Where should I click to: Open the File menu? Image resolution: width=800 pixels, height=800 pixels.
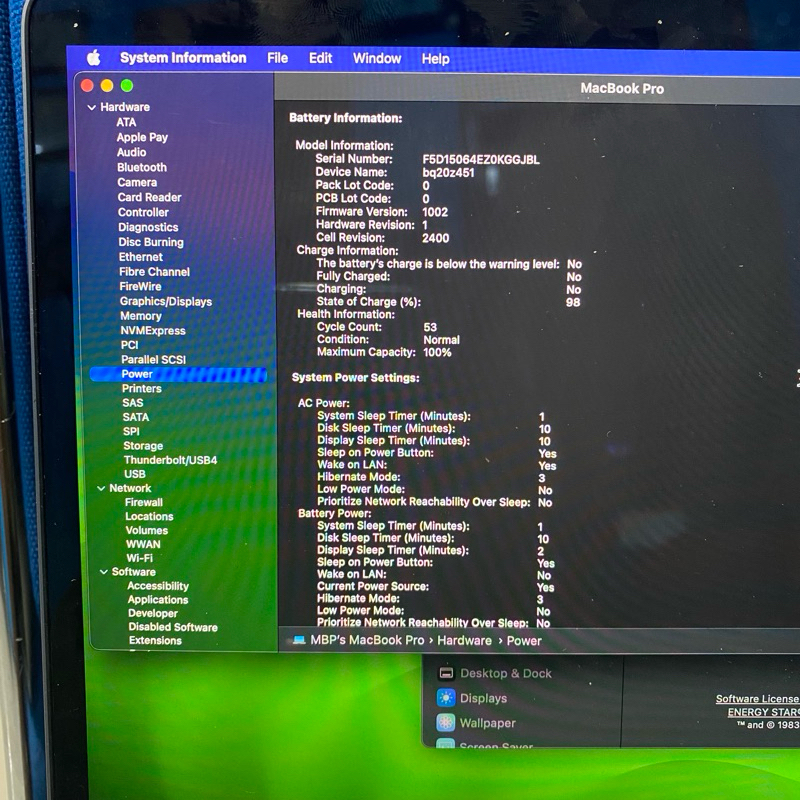point(278,58)
